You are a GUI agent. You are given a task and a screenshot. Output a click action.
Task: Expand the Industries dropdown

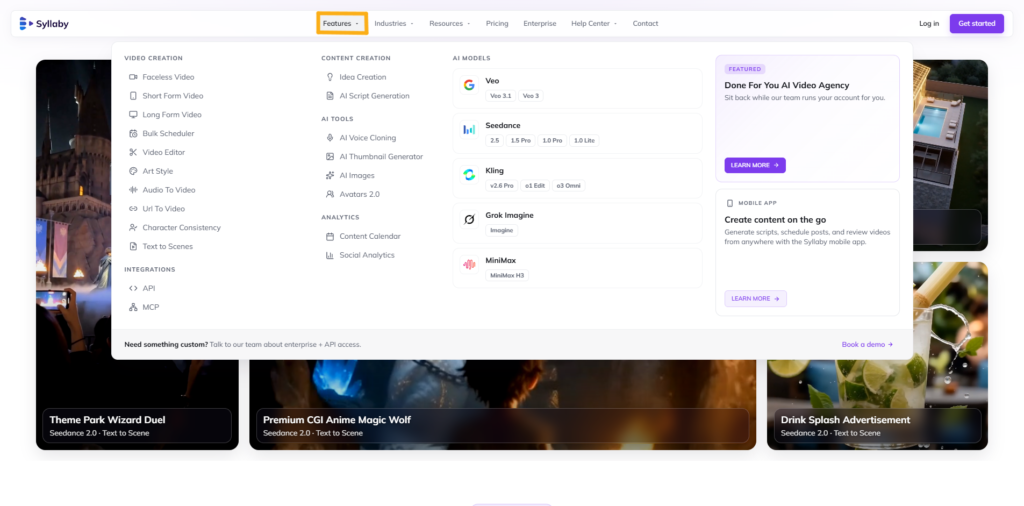tap(394, 24)
